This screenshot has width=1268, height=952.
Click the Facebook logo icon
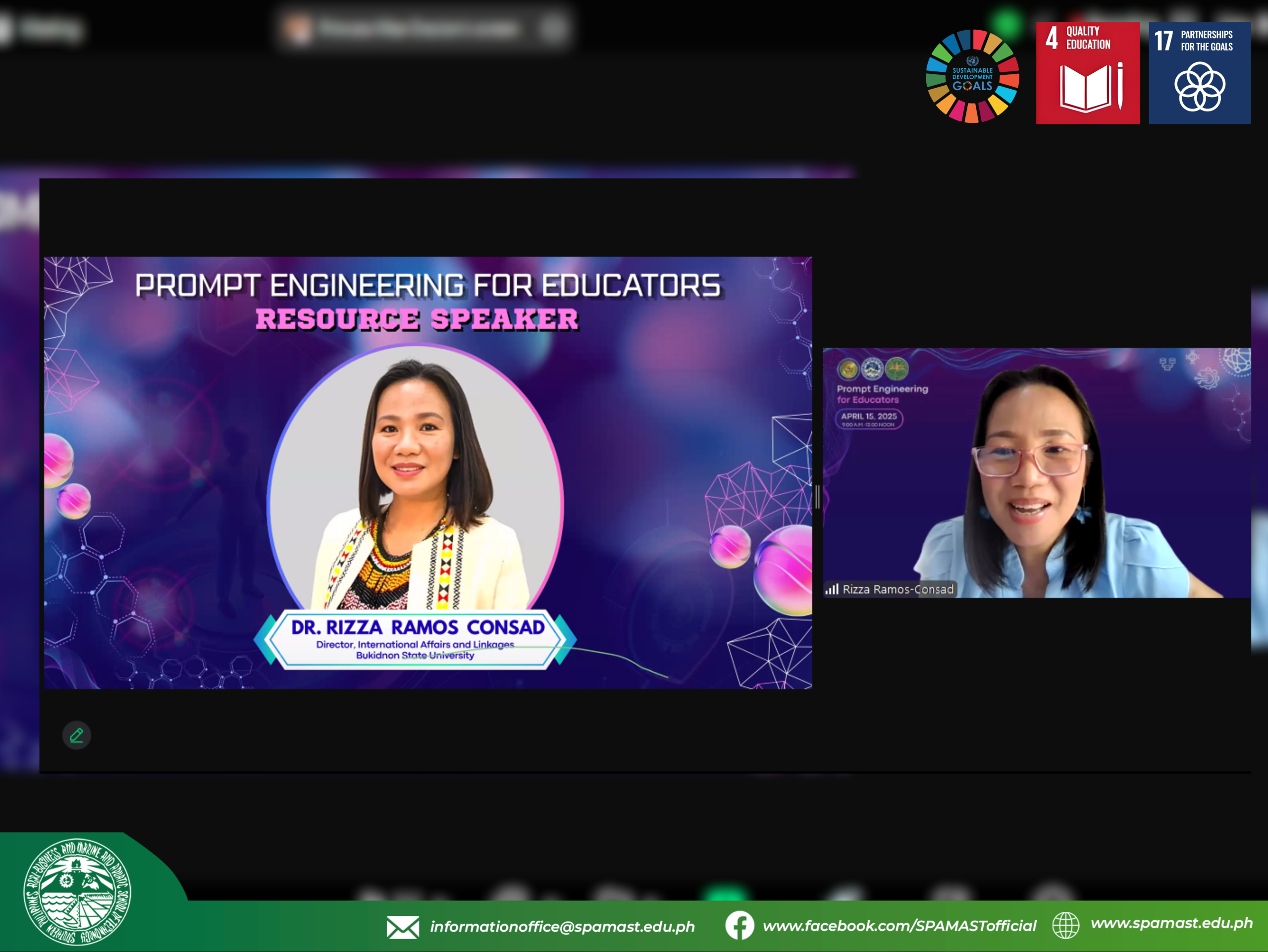coord(740,925)
